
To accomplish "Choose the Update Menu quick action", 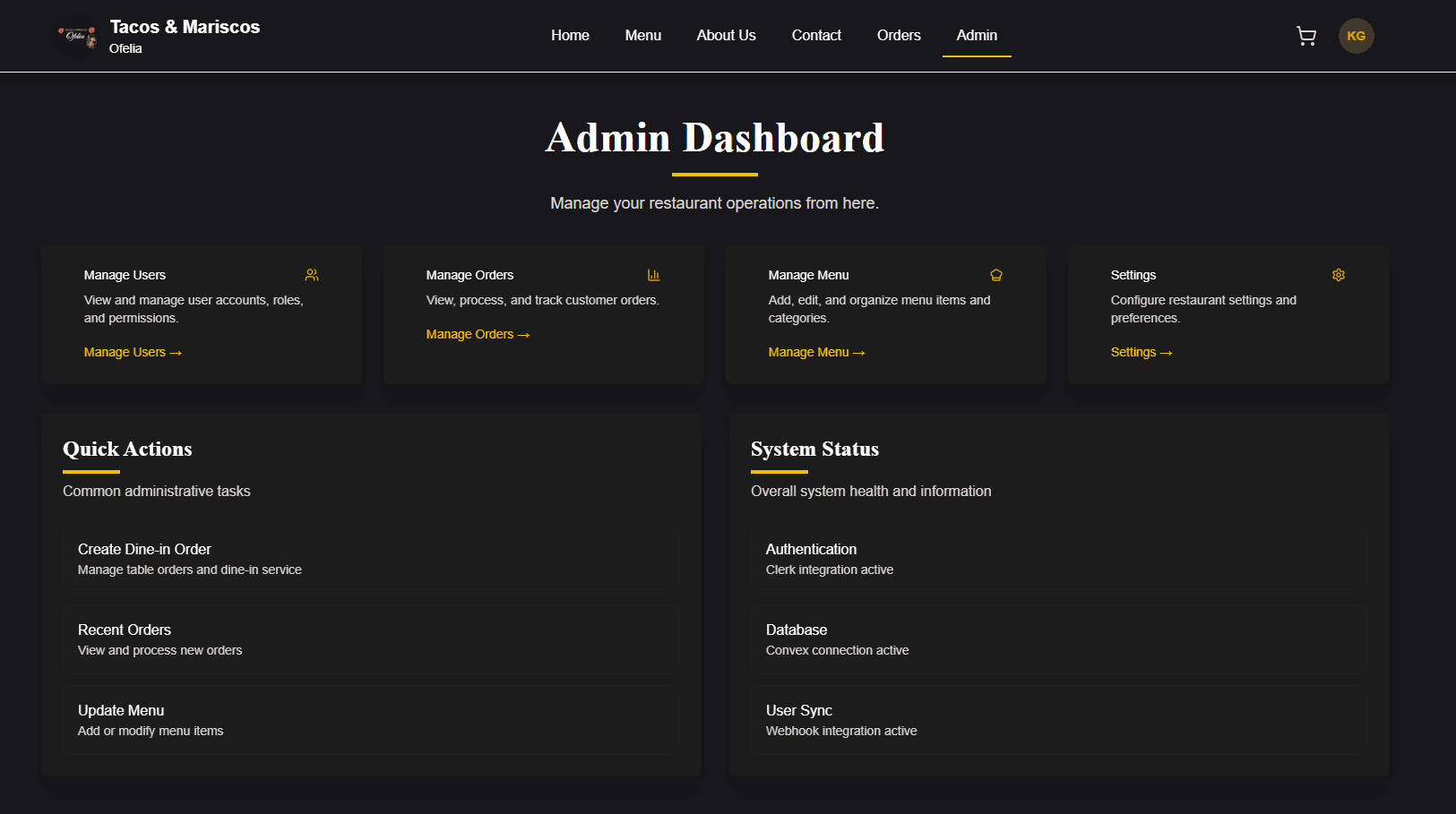I will 370,720.
